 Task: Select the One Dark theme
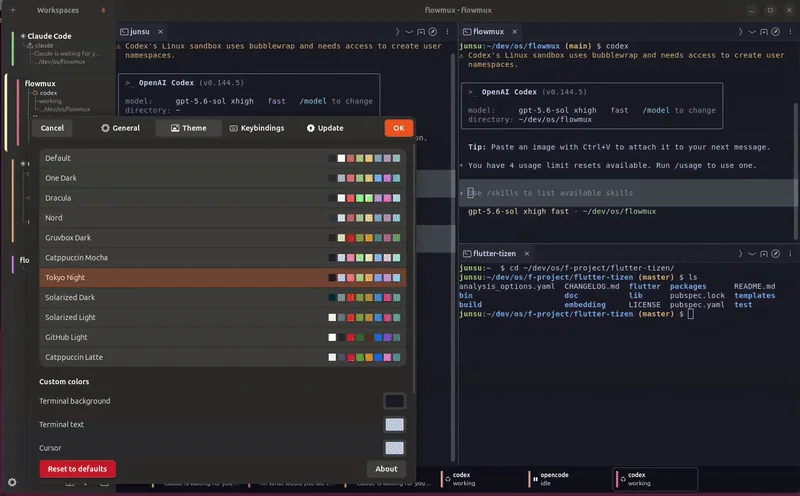pos(222,178)
